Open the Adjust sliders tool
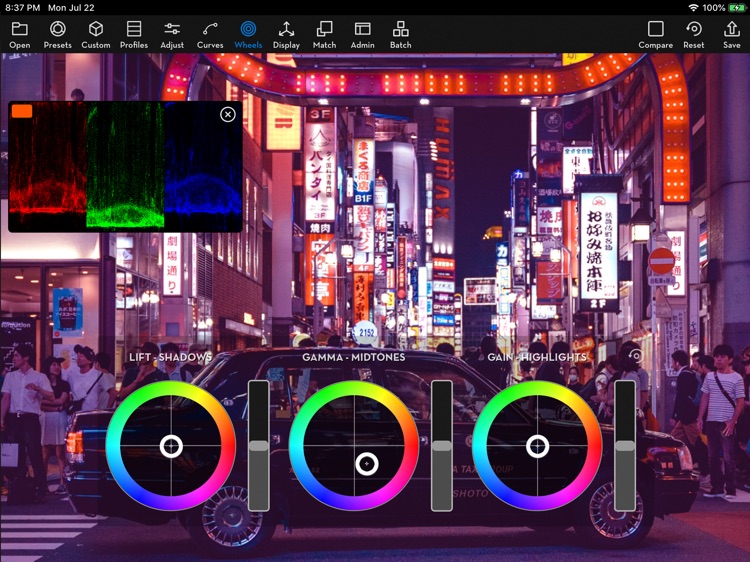Viewport: 750px width, 562px height. tap(172, 35)
